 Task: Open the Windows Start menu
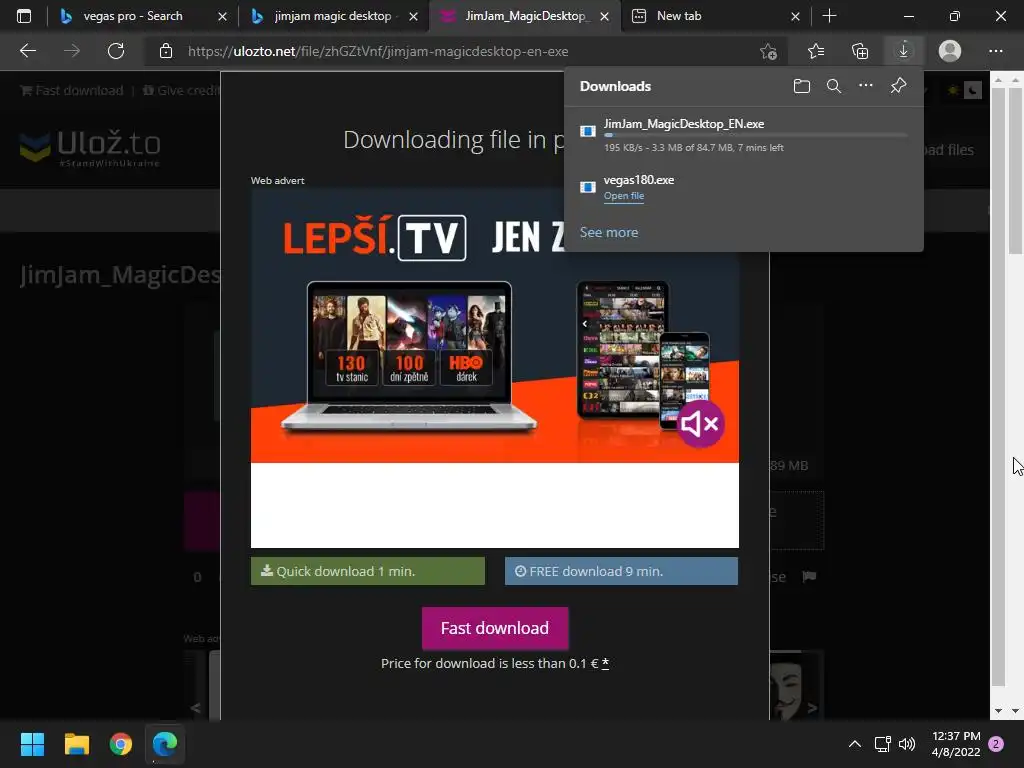pyautogui.click(x=32, y=744)
